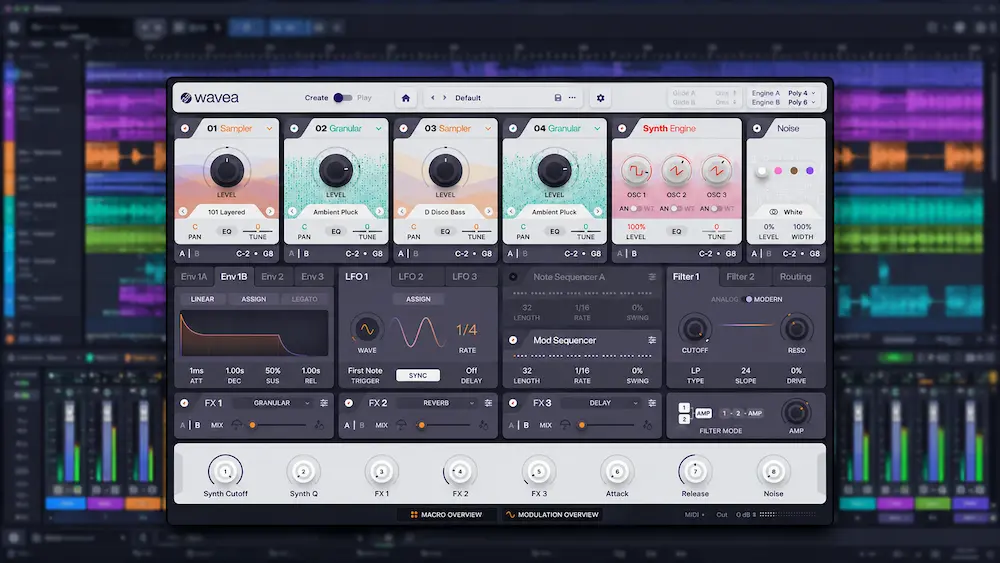
Task: Select next sample right of D Disco Bass
Action: pos(489,212)
